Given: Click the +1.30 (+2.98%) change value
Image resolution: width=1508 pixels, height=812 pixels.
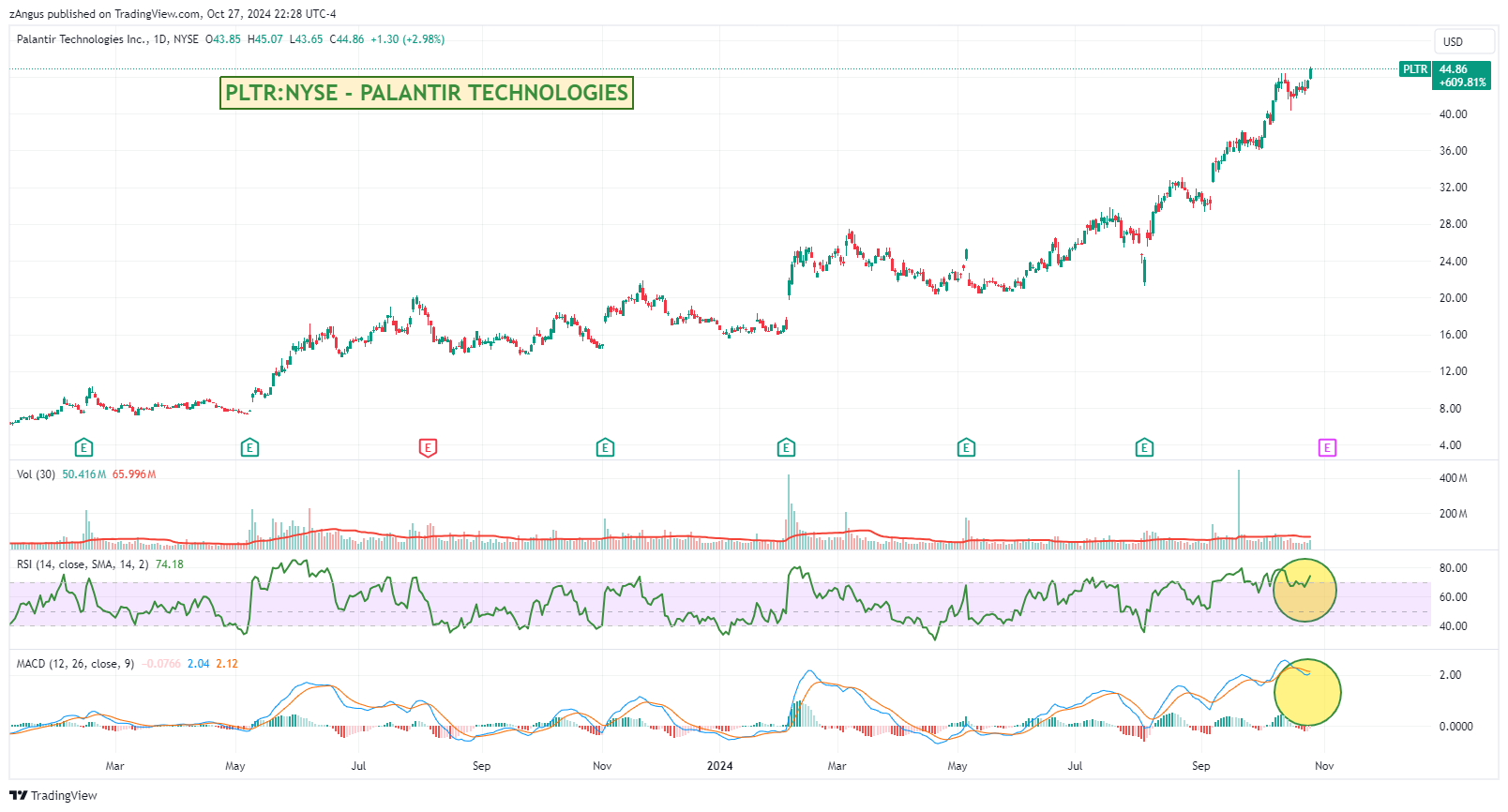Looking at the screenshot, I should point(408,39).
